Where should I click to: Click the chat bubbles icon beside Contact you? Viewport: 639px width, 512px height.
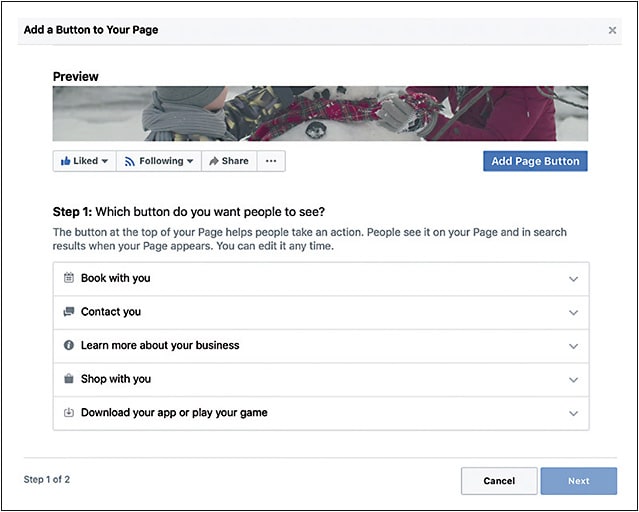click(69, 312)
